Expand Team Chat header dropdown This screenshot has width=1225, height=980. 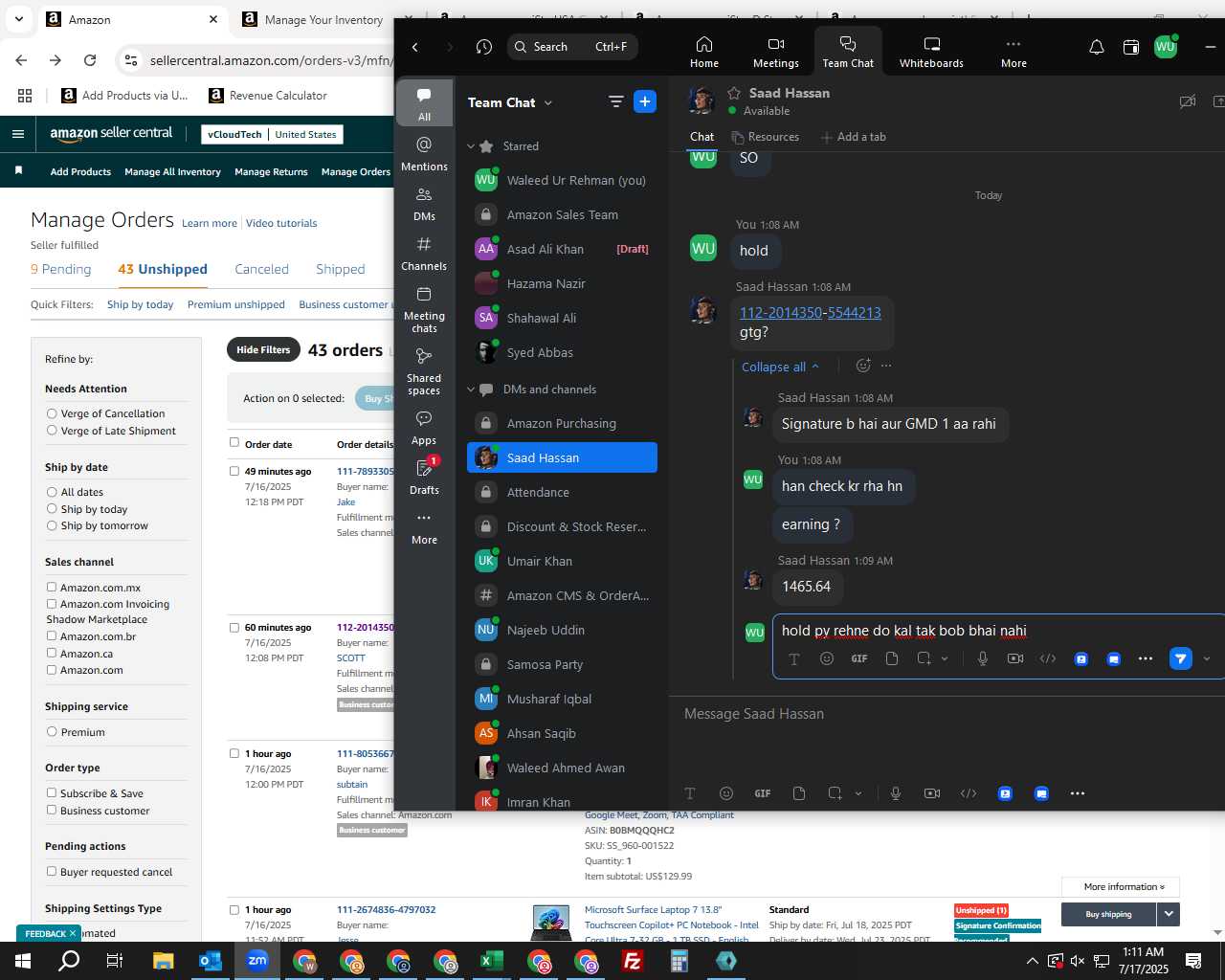[x=548, y=102]
